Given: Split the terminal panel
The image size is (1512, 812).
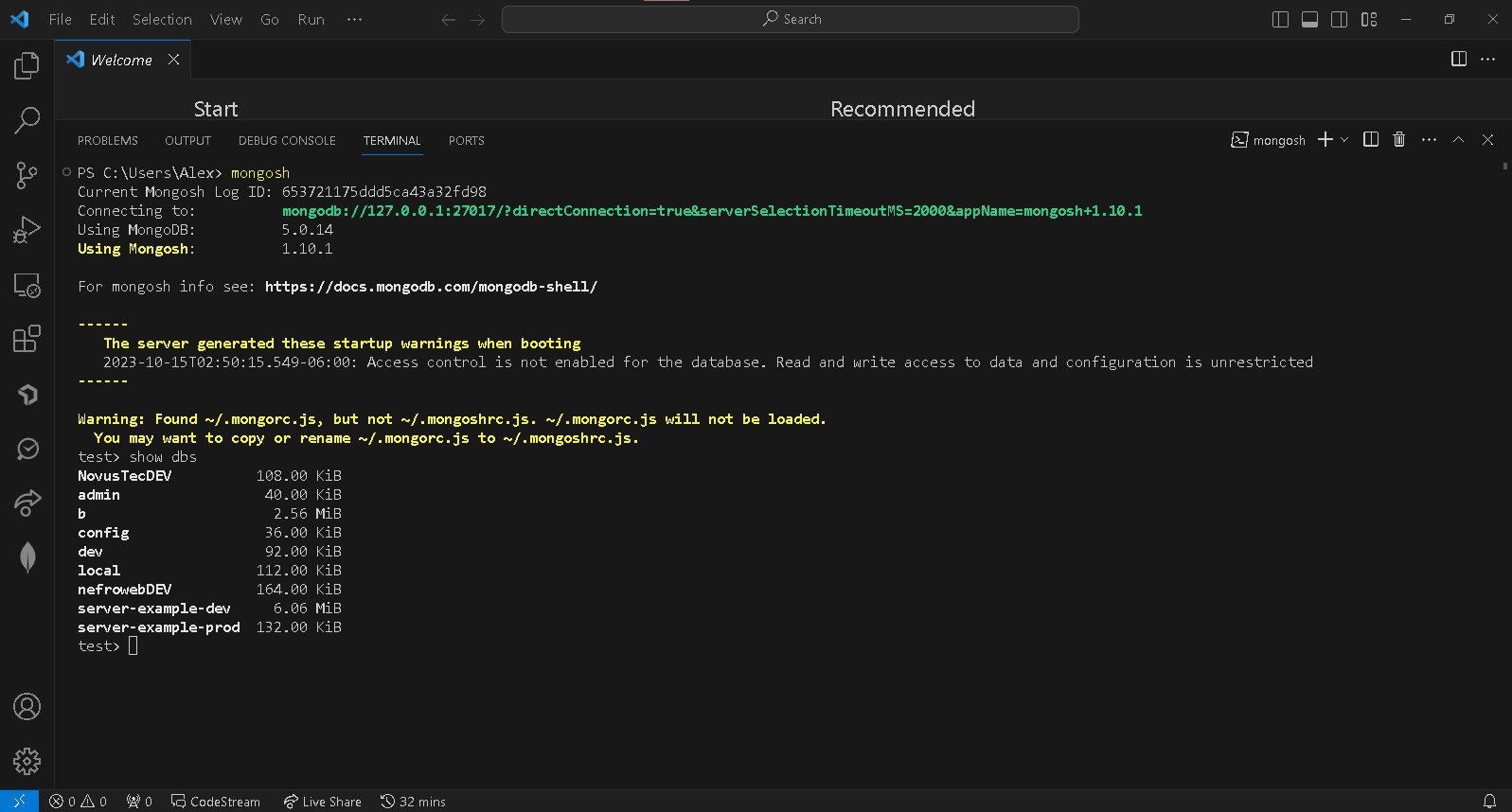Looking at the screenshot, I should tap(1370, 140).
